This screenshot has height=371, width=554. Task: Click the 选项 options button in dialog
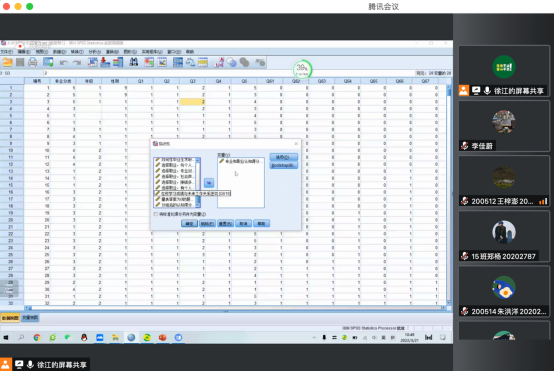click(x=283, y=157)
